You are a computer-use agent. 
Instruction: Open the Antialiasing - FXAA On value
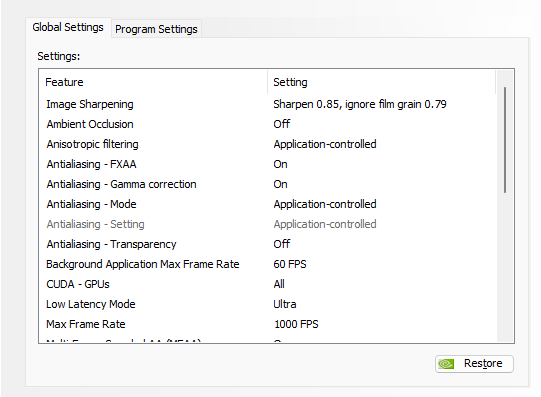pyautogui.click(x=280, y=164)
